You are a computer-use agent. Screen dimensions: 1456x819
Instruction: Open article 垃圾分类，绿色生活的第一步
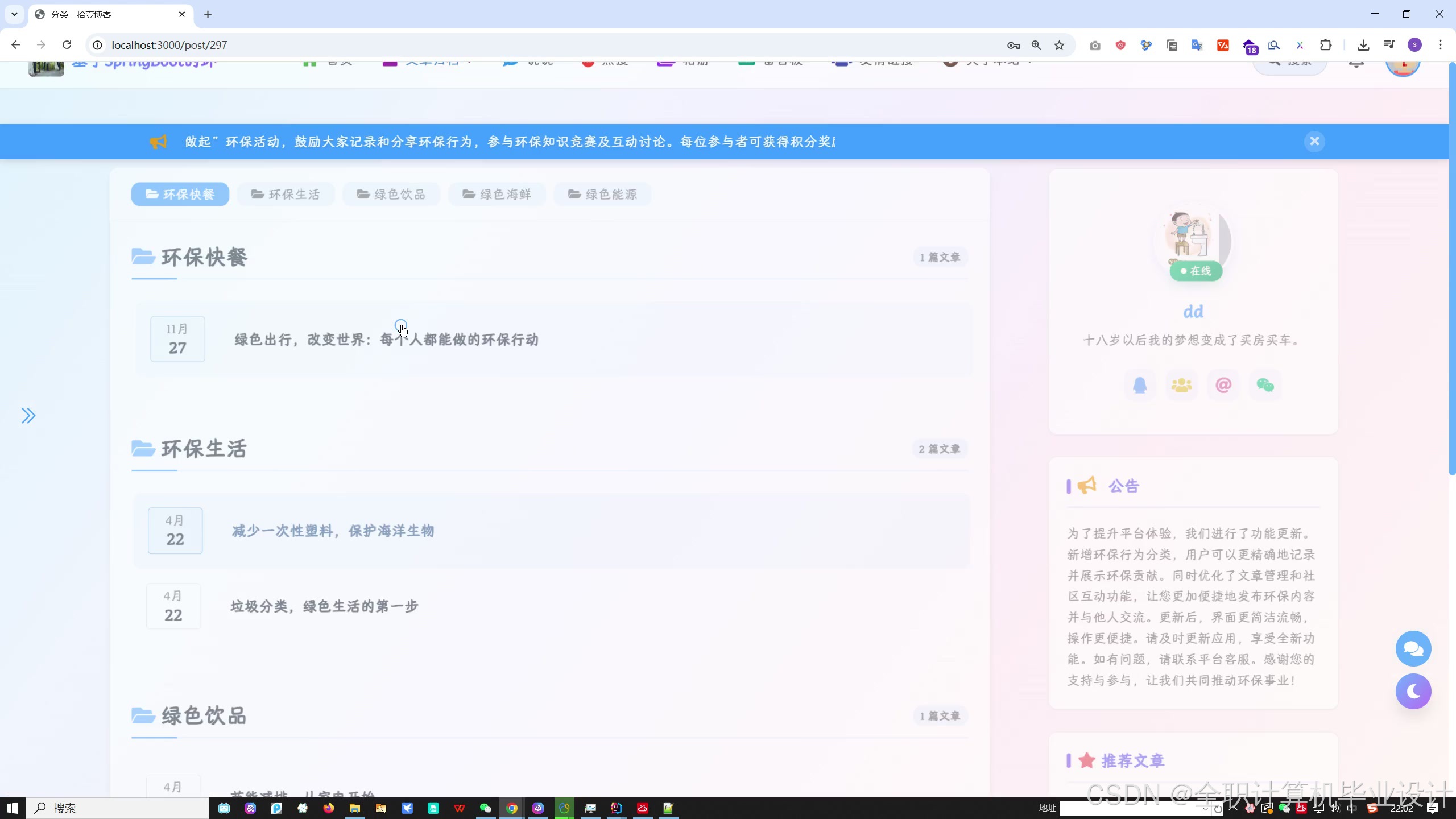point(324,606)
